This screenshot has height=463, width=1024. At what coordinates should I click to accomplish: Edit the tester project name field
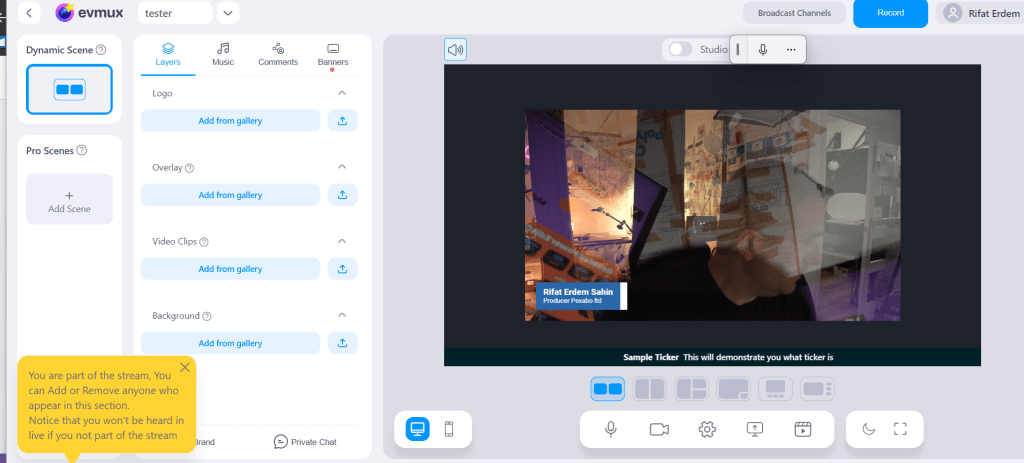click(x=175, y=13)
